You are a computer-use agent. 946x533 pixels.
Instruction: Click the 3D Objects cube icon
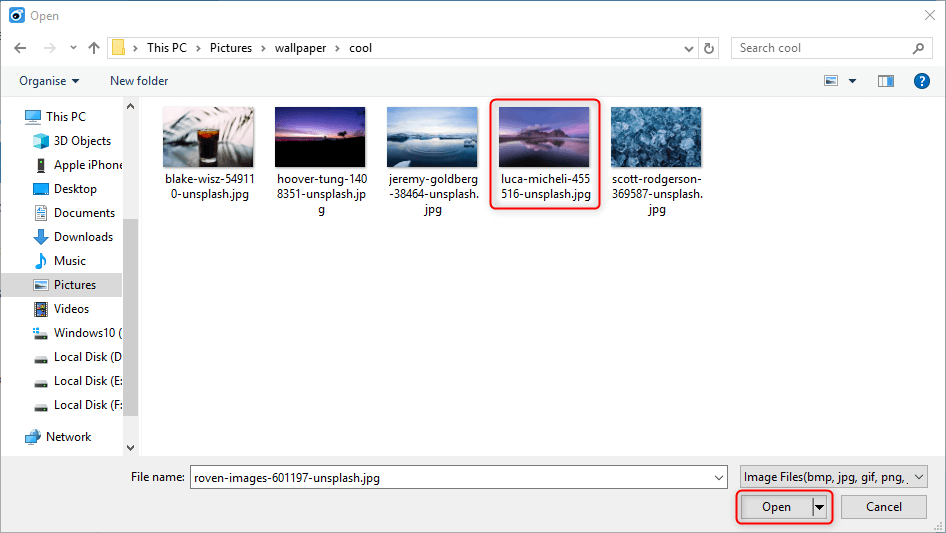click(x=40, y=141)
